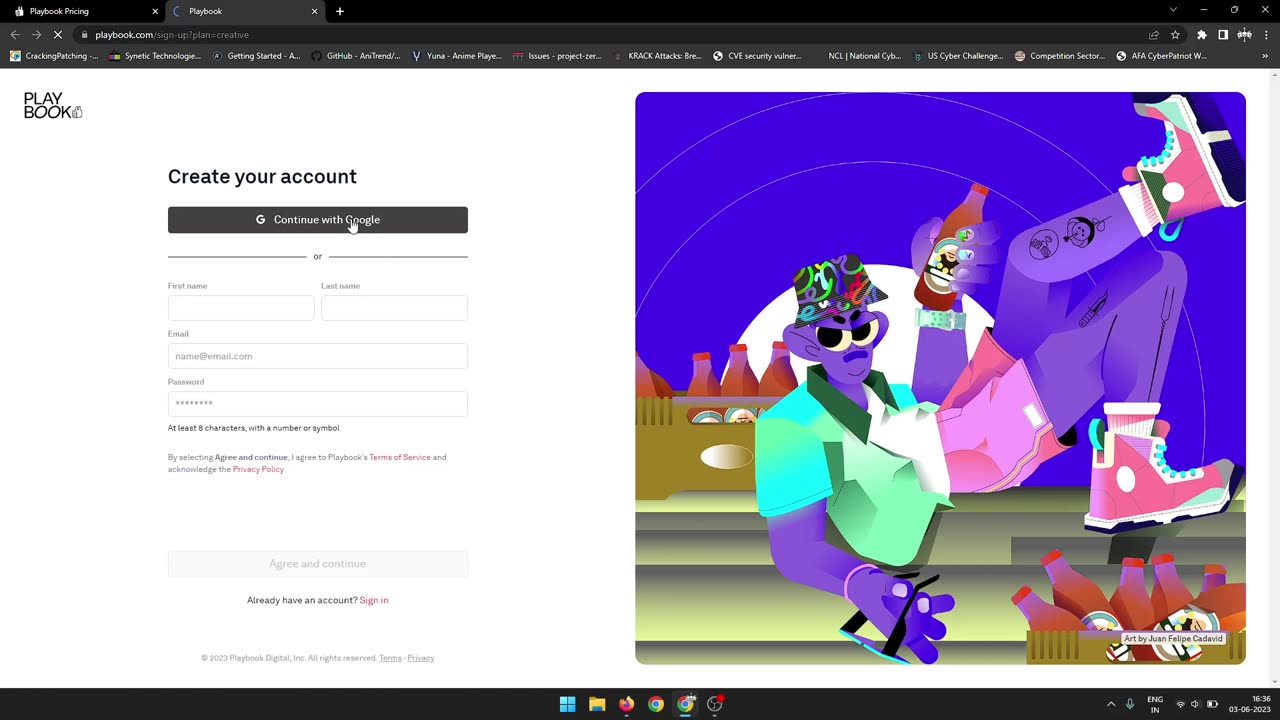Open the Issues project-zero bookmark
This screenshot has width=1280, height=720.
pyautogui.click(x=557, y=56)
